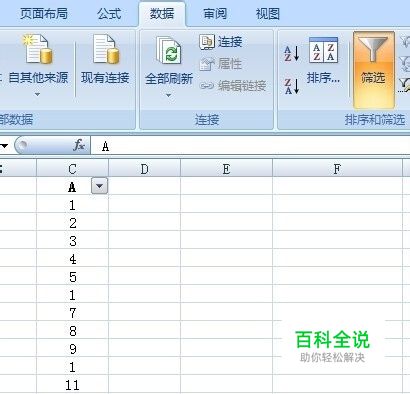Image resolution: width=410 pixels, height=394 pixels.
Task: Sort ascending with A-Z icon
Action: click(292, 54)
